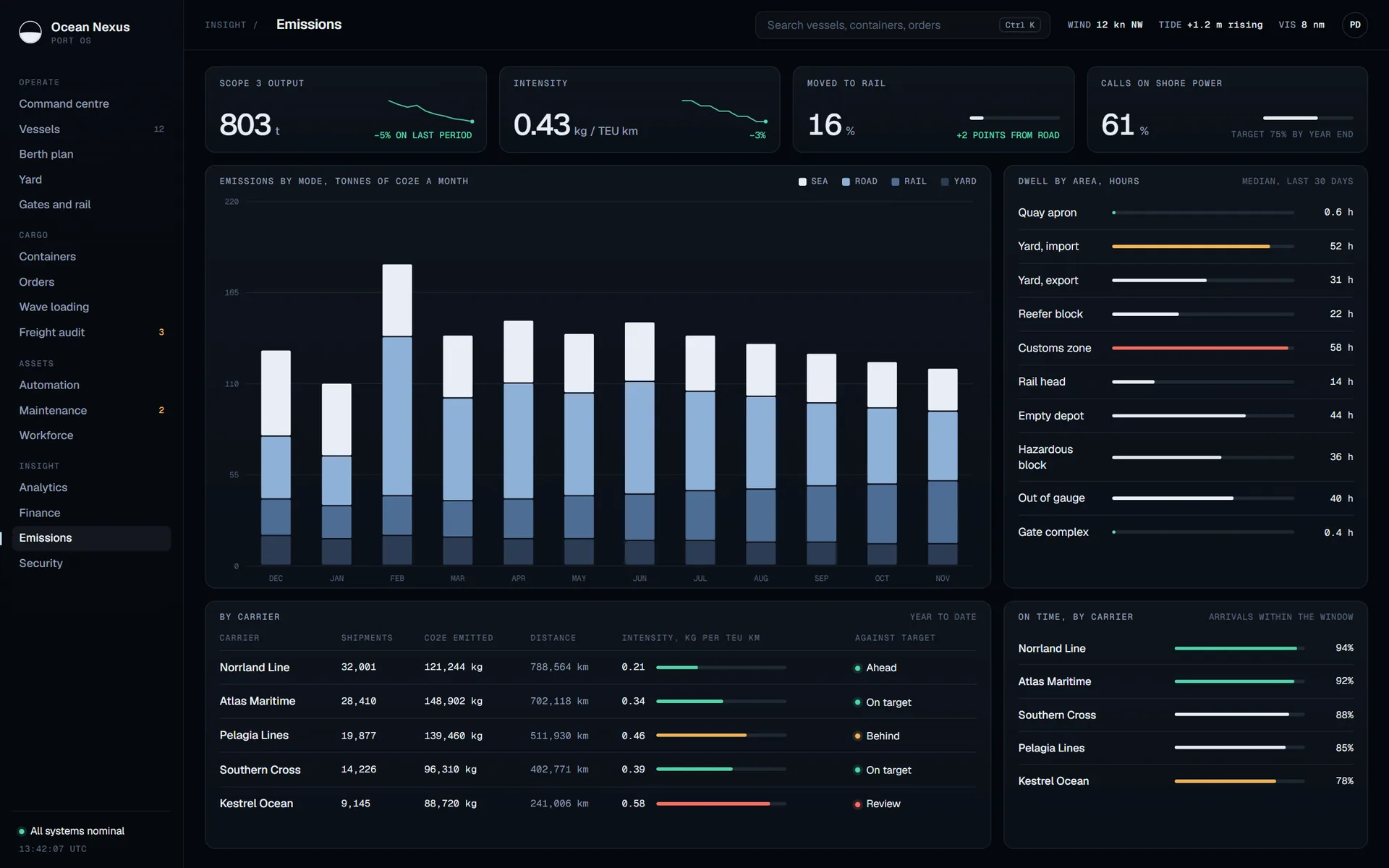Select Workforce in sidebar
1389x868 pixels.
pos(91,435)
